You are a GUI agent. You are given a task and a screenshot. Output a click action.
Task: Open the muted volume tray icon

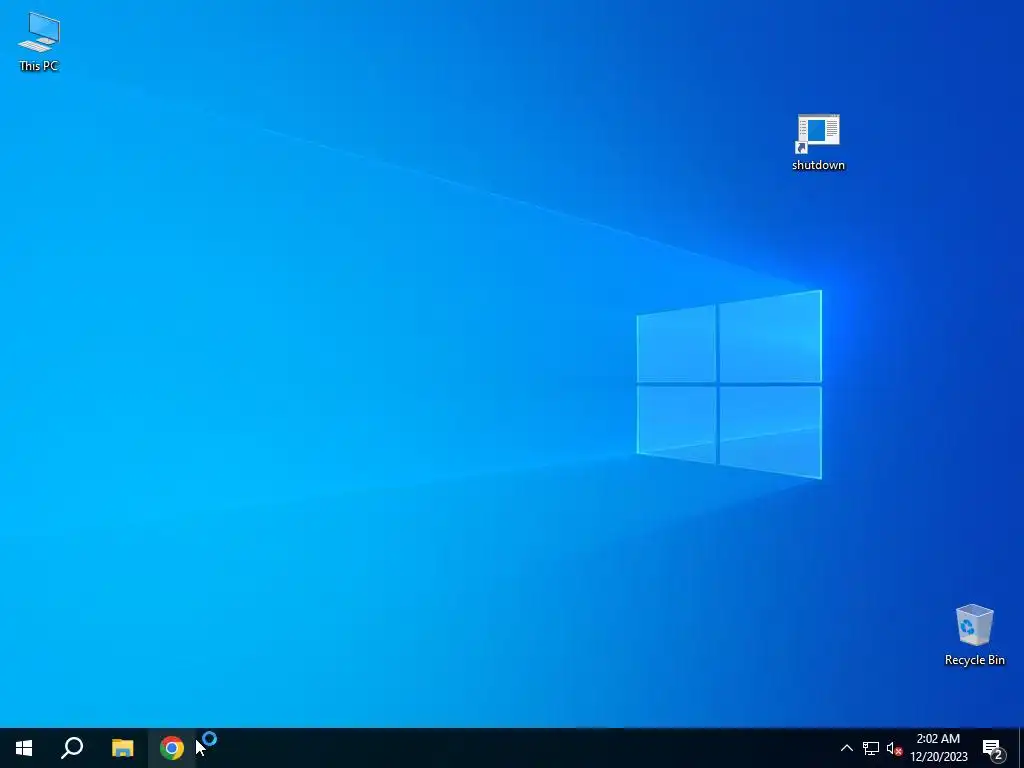click(894, 748)
